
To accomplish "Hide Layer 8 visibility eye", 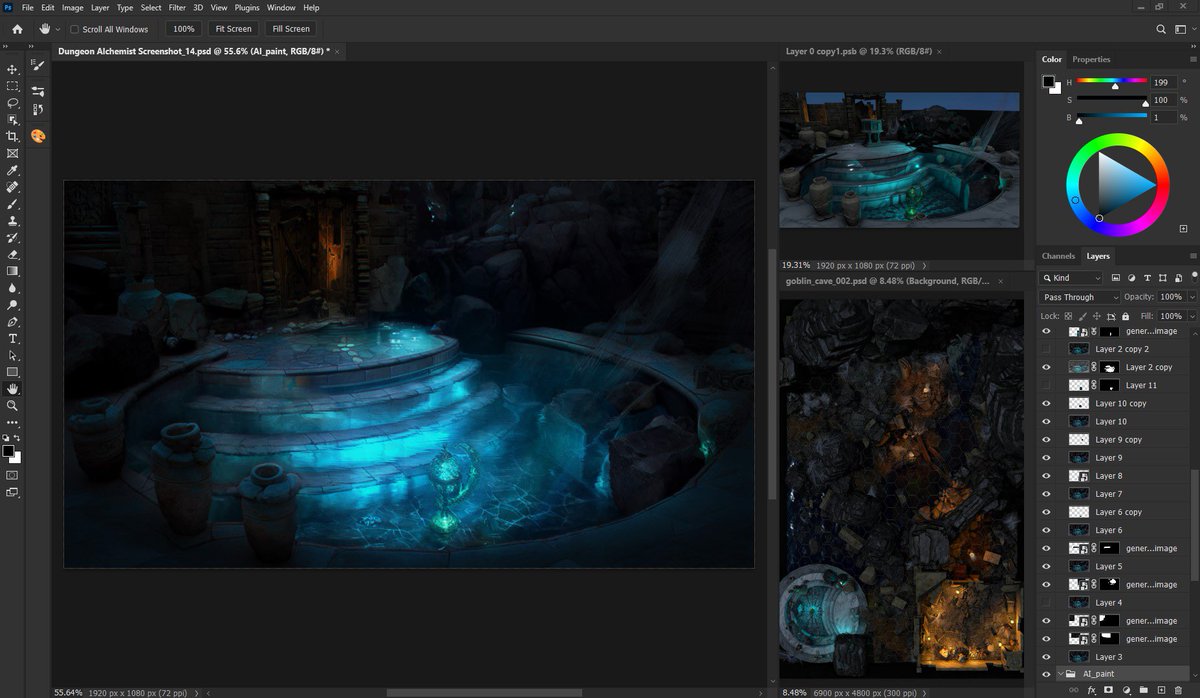I will 1047,476.
